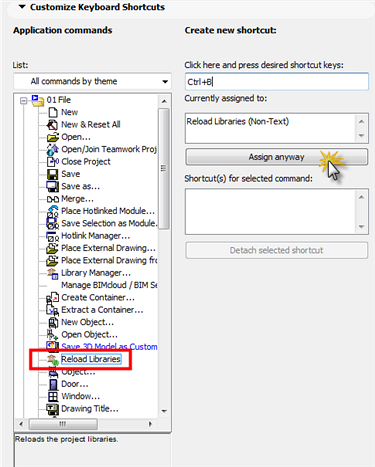
Task: Select the Reload Libraries command label
Action: (x=91, y=359)
